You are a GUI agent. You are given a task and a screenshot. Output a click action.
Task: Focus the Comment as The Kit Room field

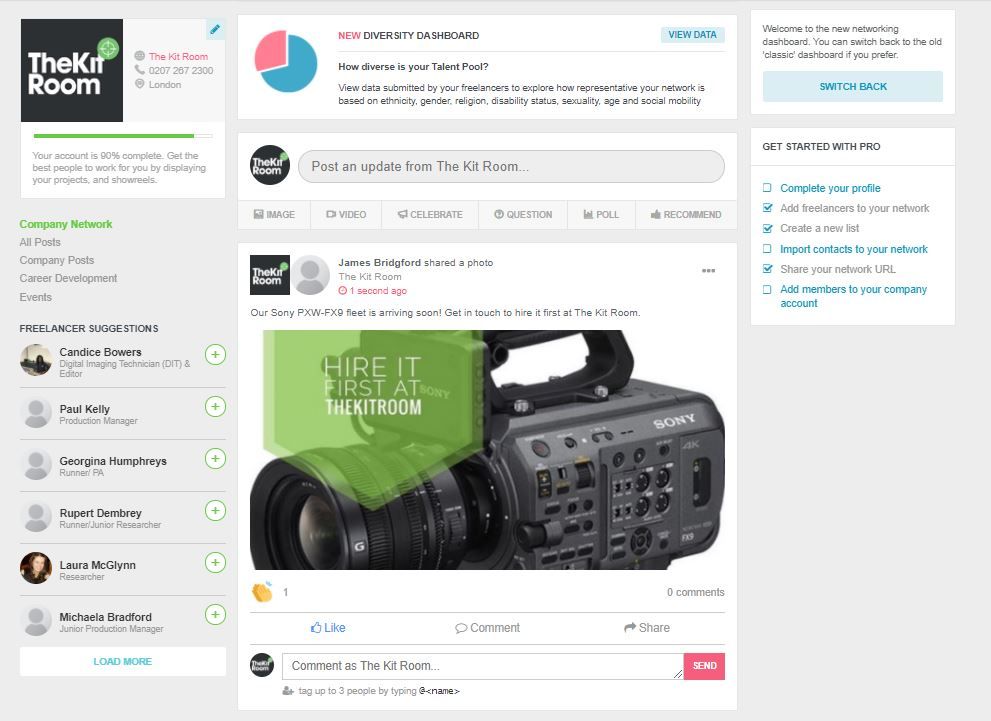483,666
